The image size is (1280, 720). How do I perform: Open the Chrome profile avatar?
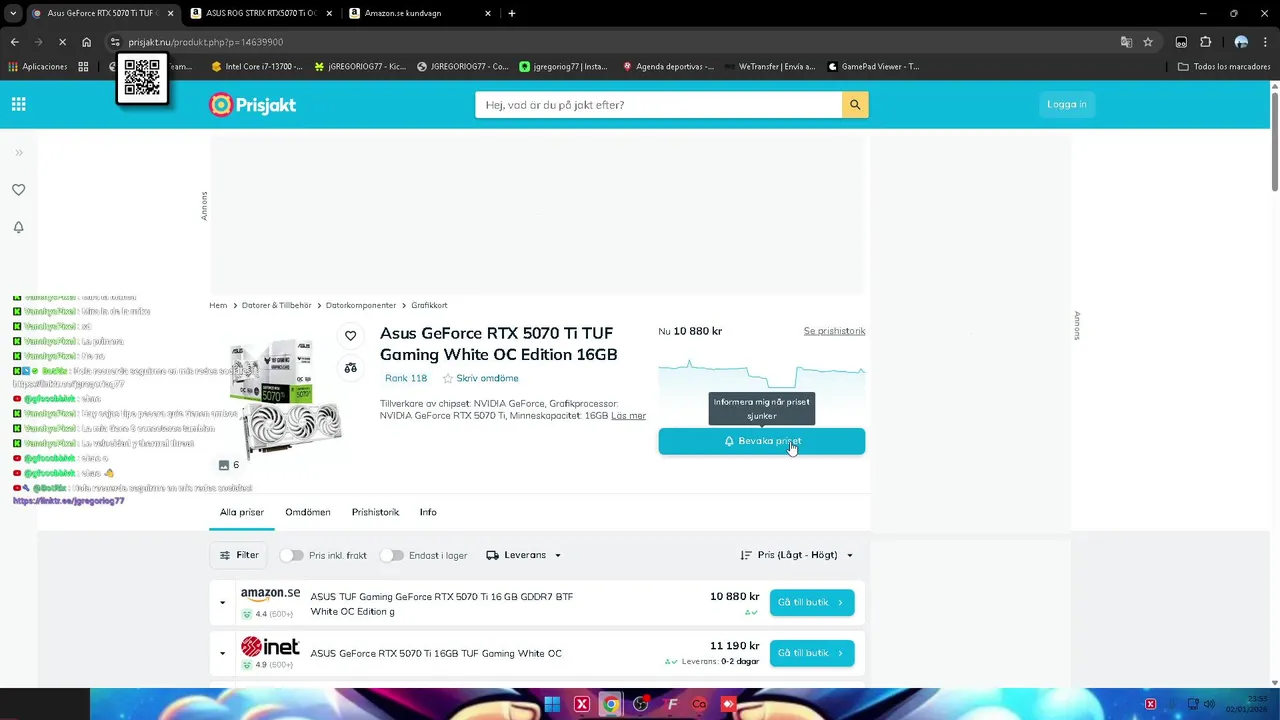pyautogui.click(x=1241, y=42)
